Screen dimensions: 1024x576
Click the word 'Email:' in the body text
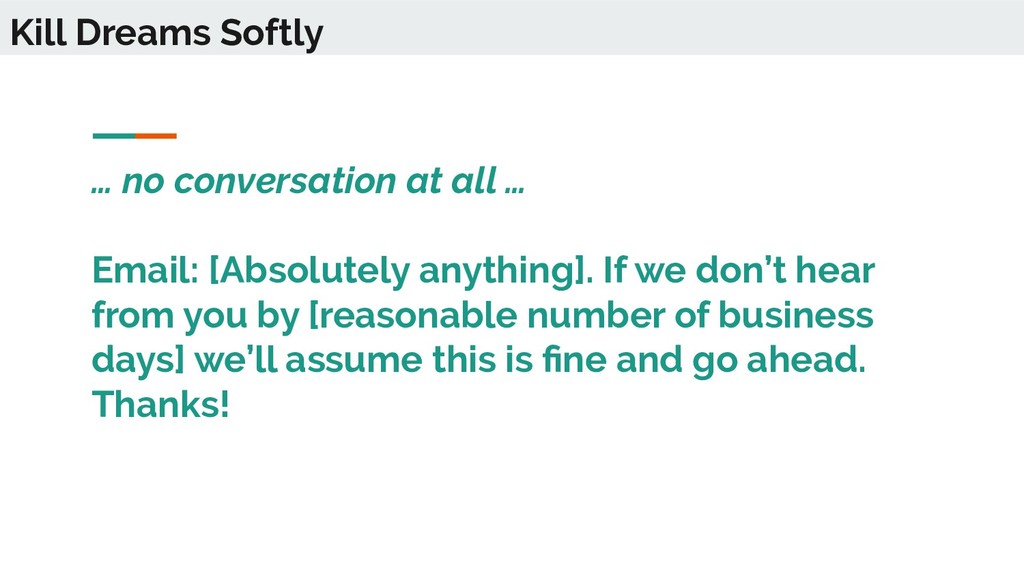[x=145, y=270]
